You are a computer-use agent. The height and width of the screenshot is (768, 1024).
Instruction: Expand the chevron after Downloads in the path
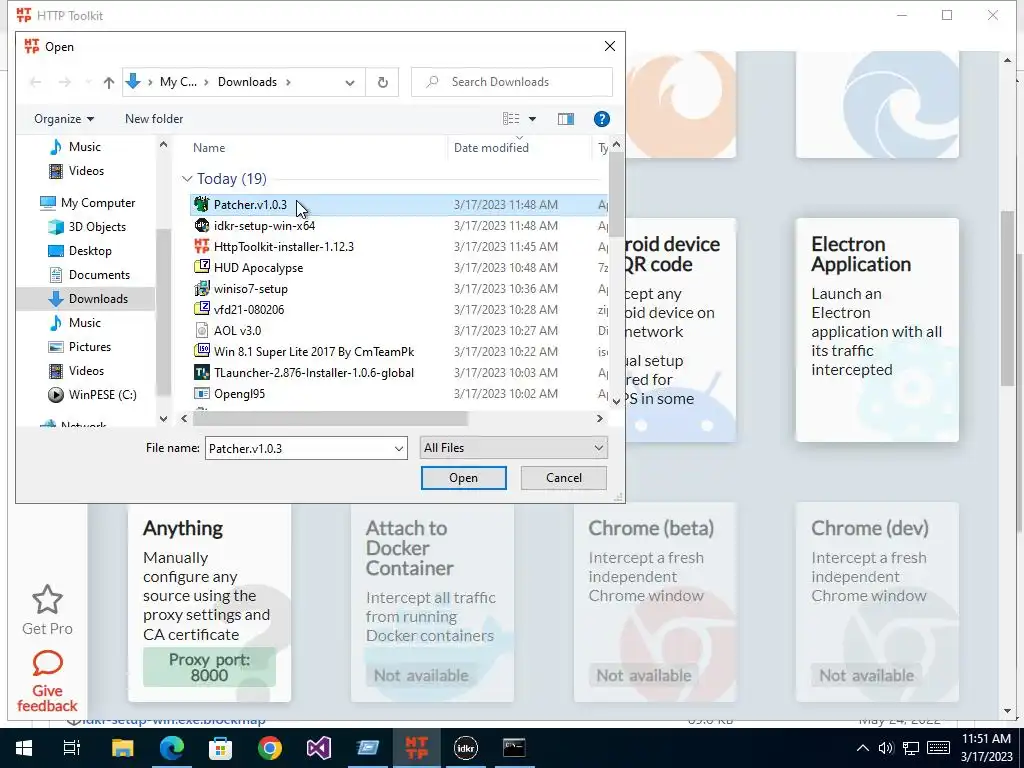pos(288,82)
